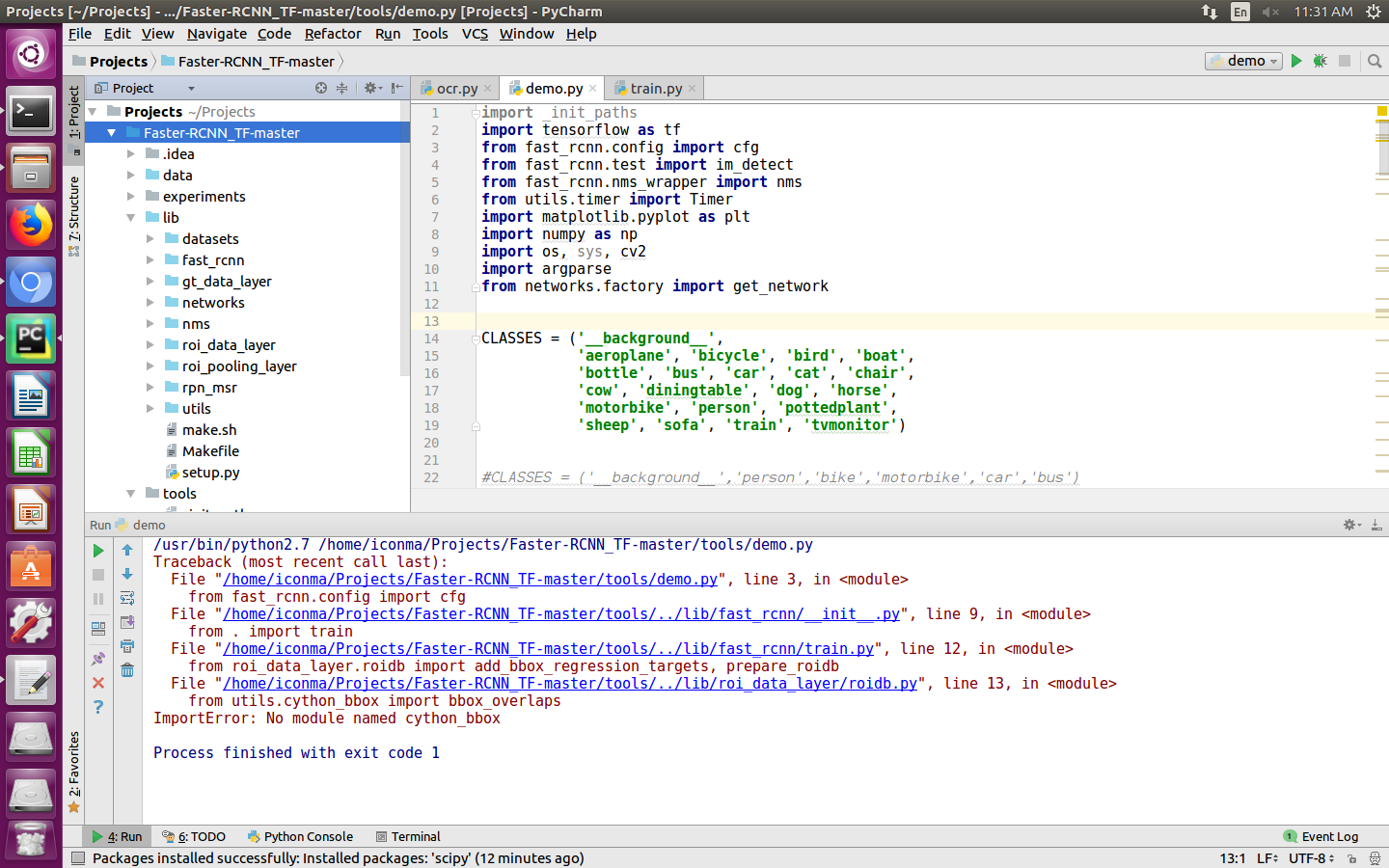Launch Firefox from the Ubuntu dock
Image resolution: width=1389 pixels, height=868 pixels.
click(x=31, y=226)
